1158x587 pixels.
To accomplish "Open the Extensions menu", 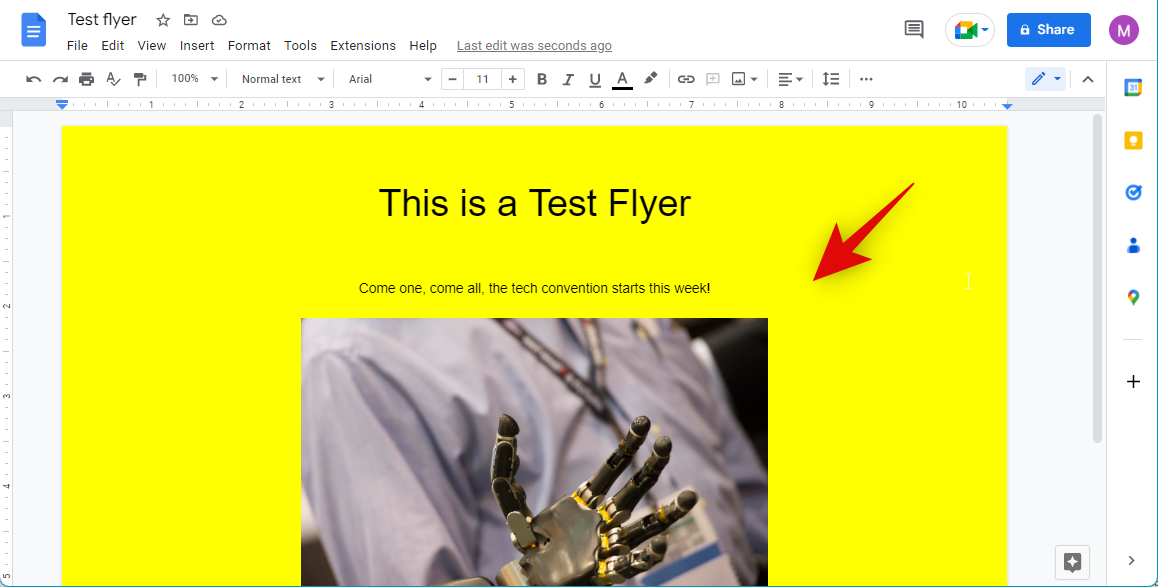I will click(x=363, y=46).
